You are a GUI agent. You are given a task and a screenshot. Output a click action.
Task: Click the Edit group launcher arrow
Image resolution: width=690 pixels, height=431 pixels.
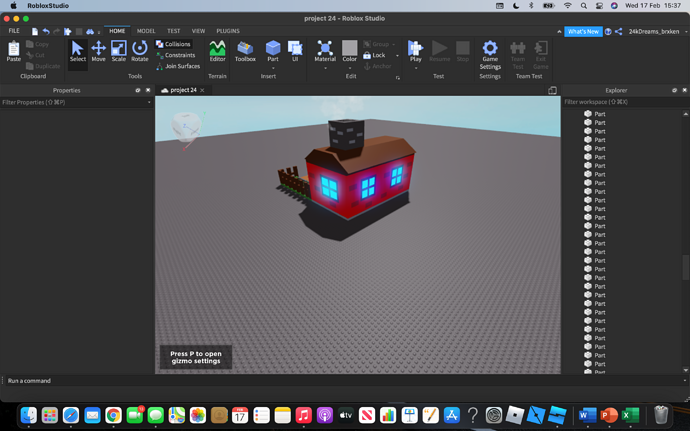pos(397,78)
